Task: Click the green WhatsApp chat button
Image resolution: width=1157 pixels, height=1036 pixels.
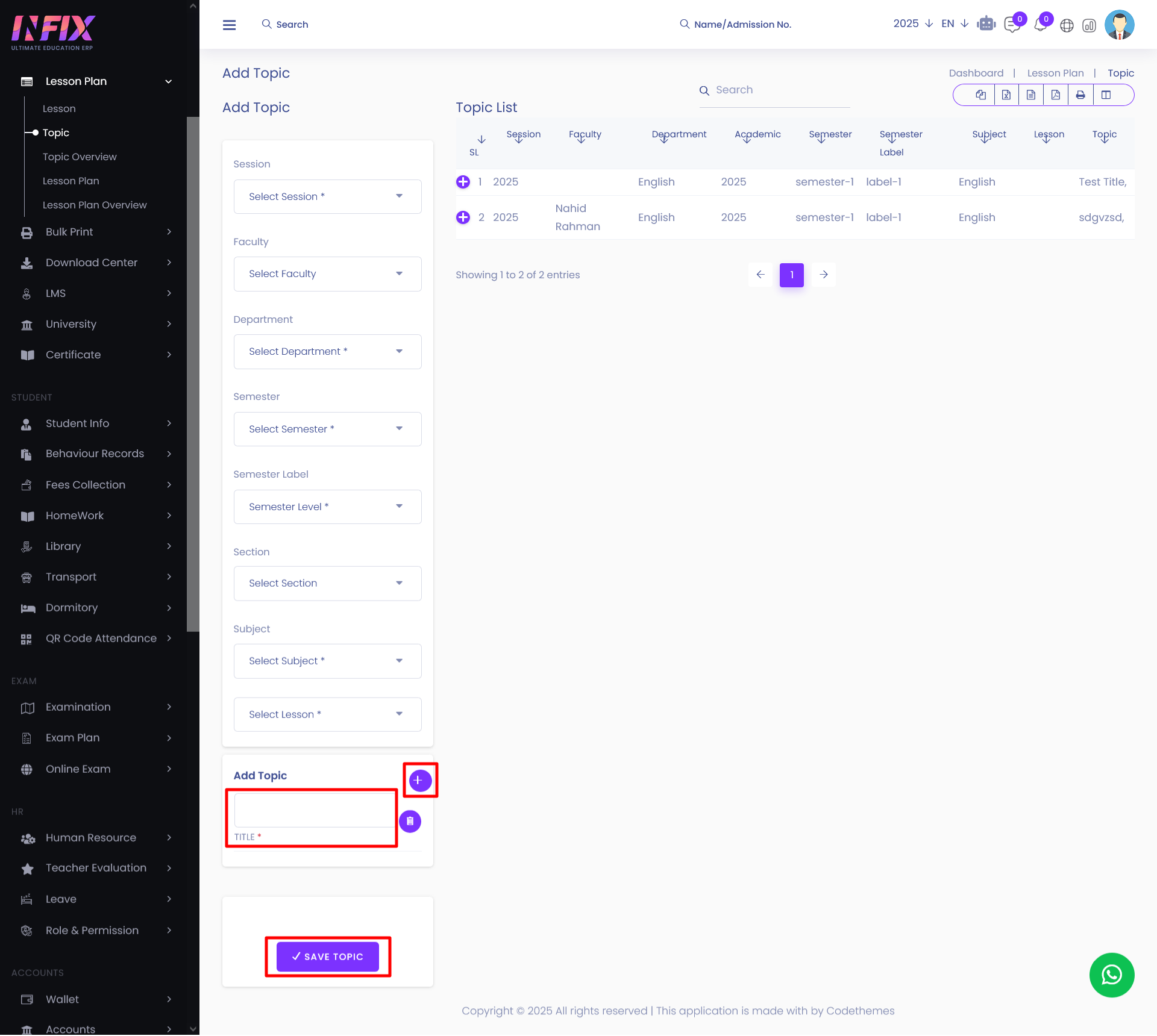Action: 1112,975
